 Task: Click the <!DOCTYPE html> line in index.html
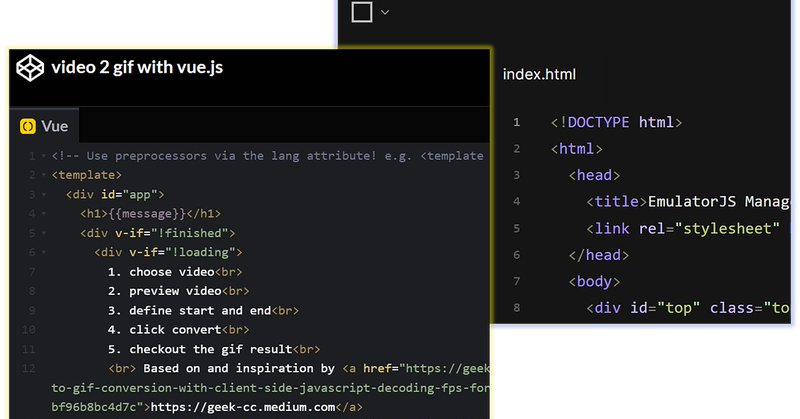(x=616, y=122)
